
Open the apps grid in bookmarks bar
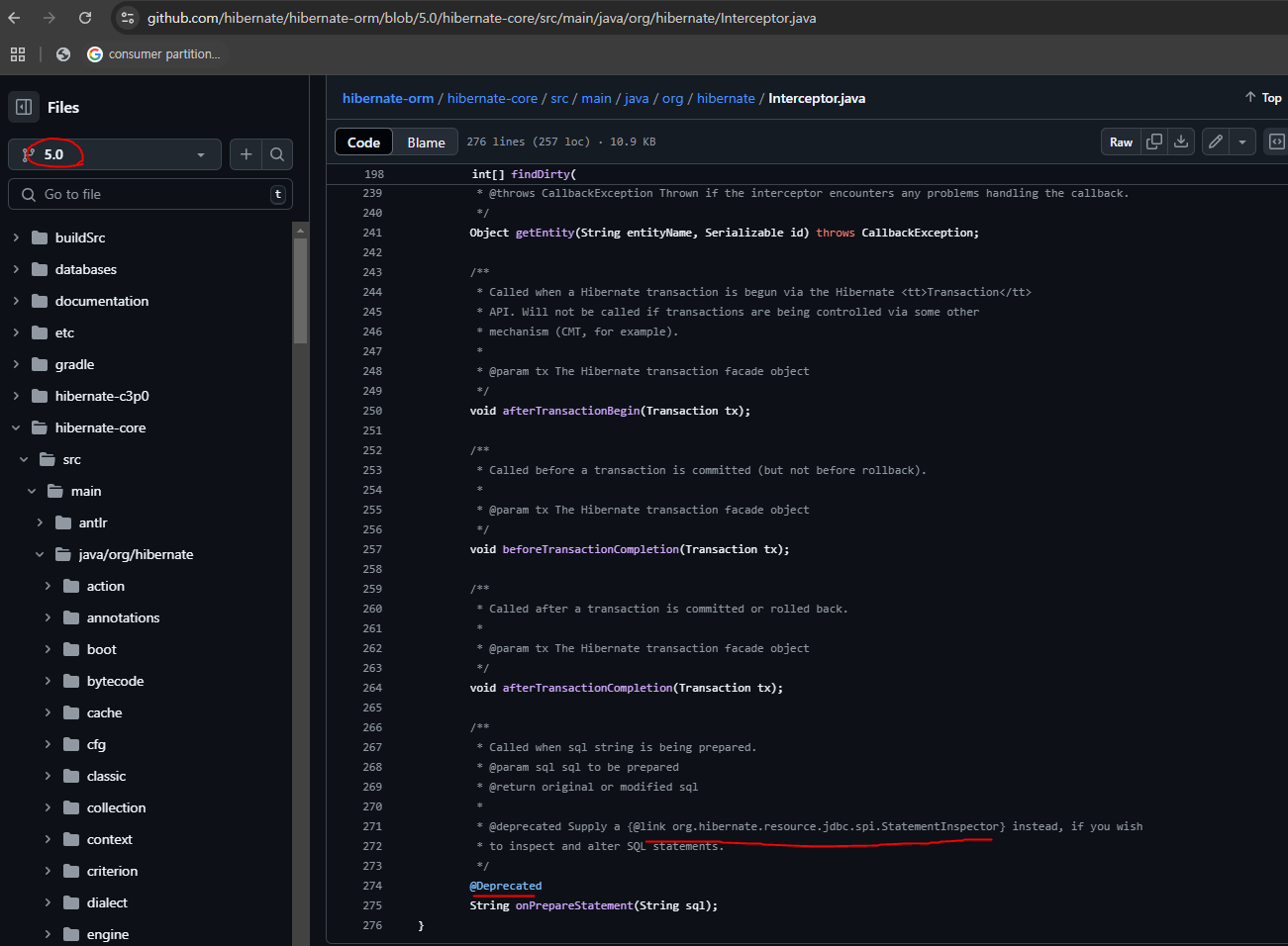click(x=18, y=54)
